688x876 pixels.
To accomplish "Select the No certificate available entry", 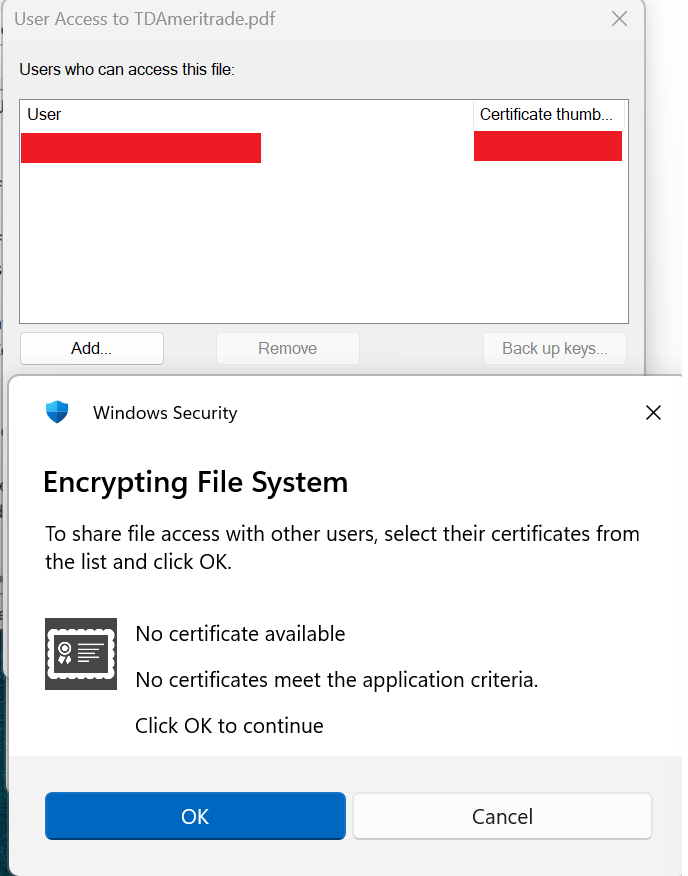I will [x=240, y=634].
